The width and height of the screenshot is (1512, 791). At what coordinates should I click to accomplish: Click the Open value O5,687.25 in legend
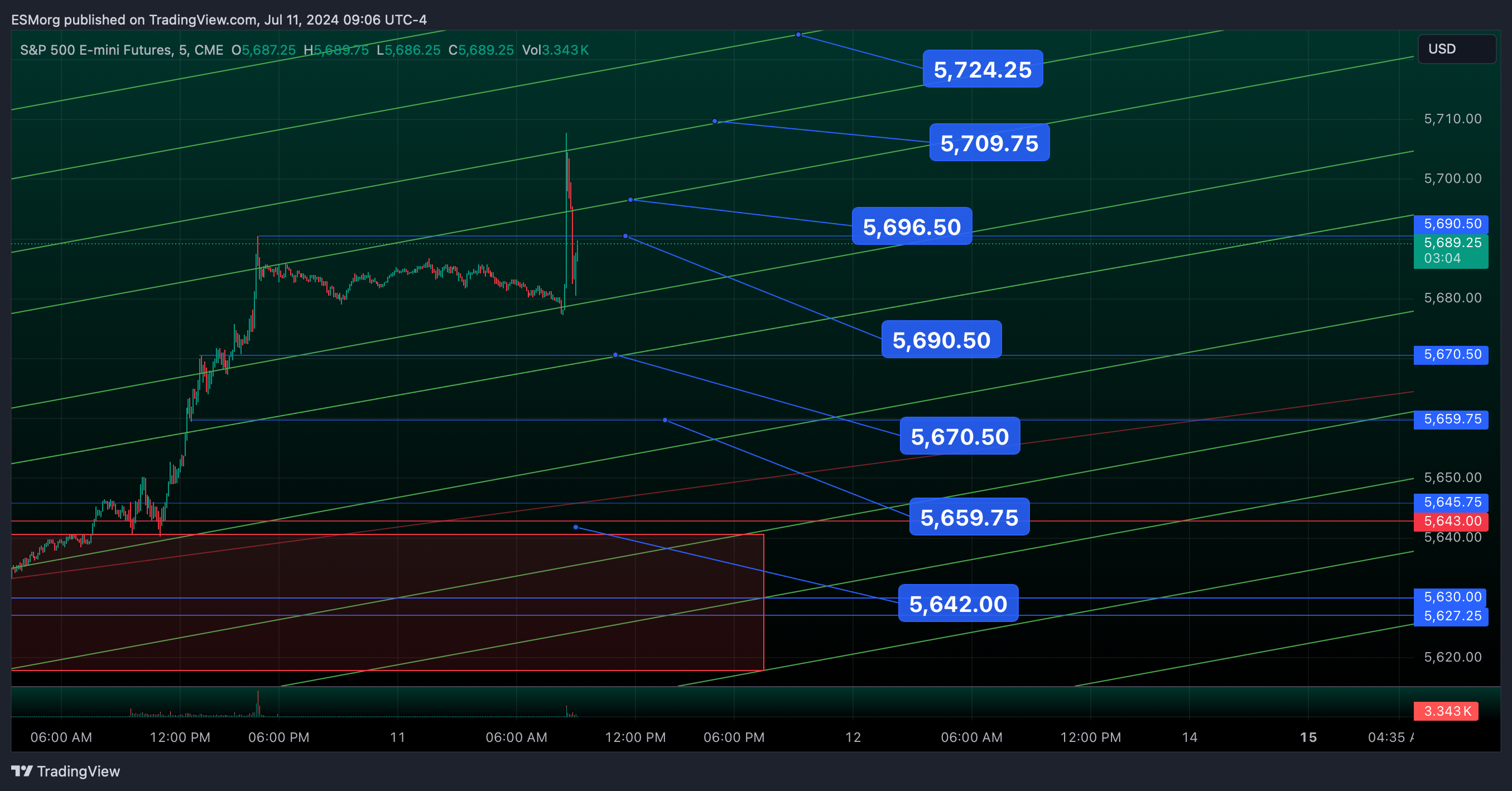point(263,50)
